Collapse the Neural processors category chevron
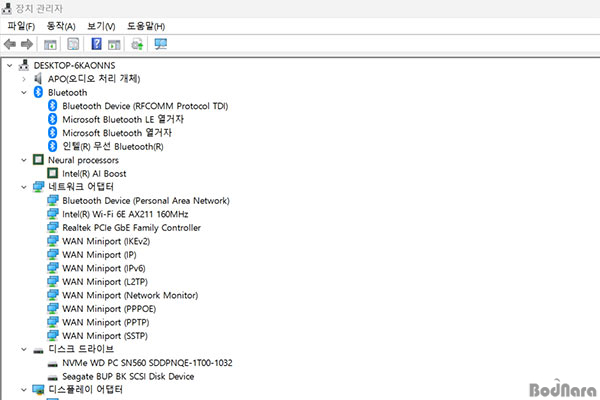The height and width of the screenshot is (400, 600). pos(24,160)
